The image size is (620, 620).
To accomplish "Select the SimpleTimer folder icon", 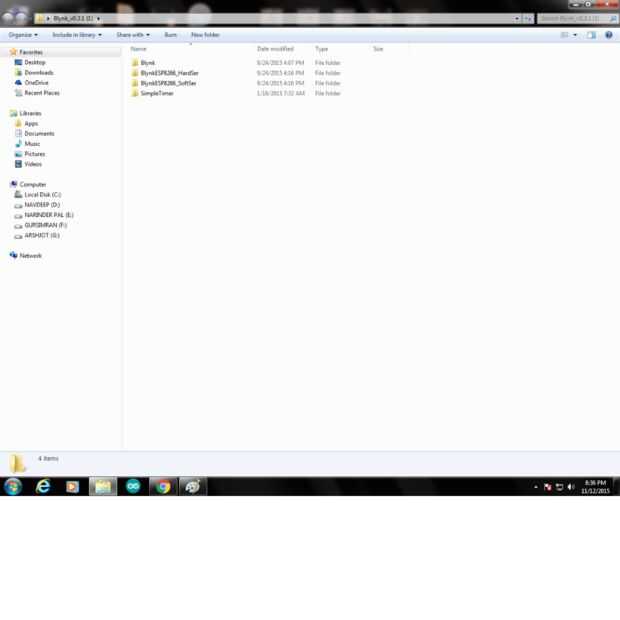I will [x=135, y=93].
